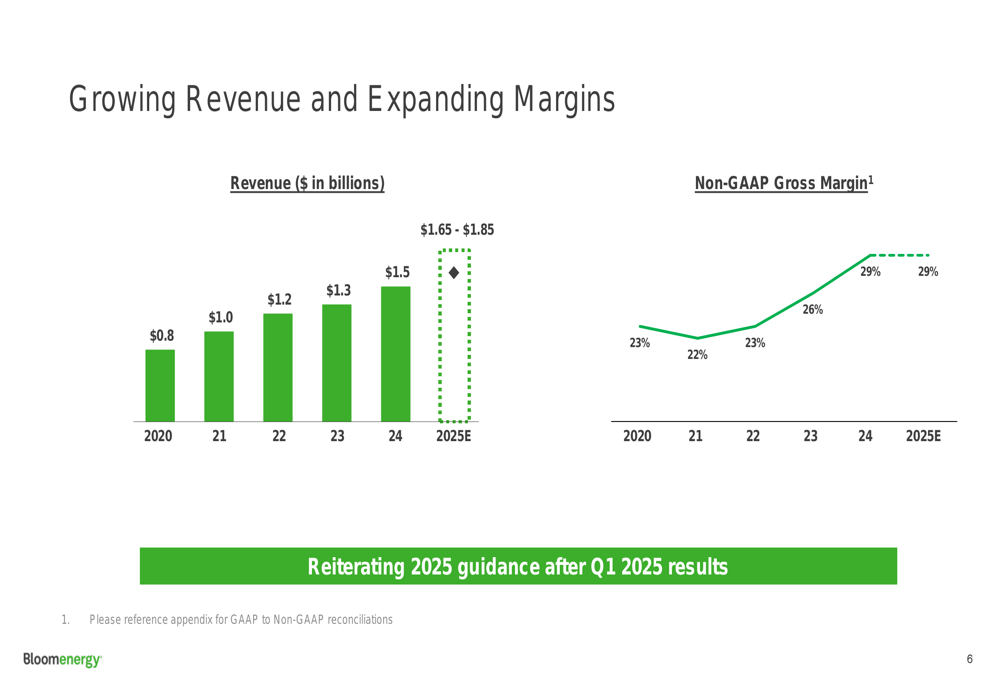Click the '2025E' axis label on margin chart
The image size is (1000, 685).
tap(923, 436)
